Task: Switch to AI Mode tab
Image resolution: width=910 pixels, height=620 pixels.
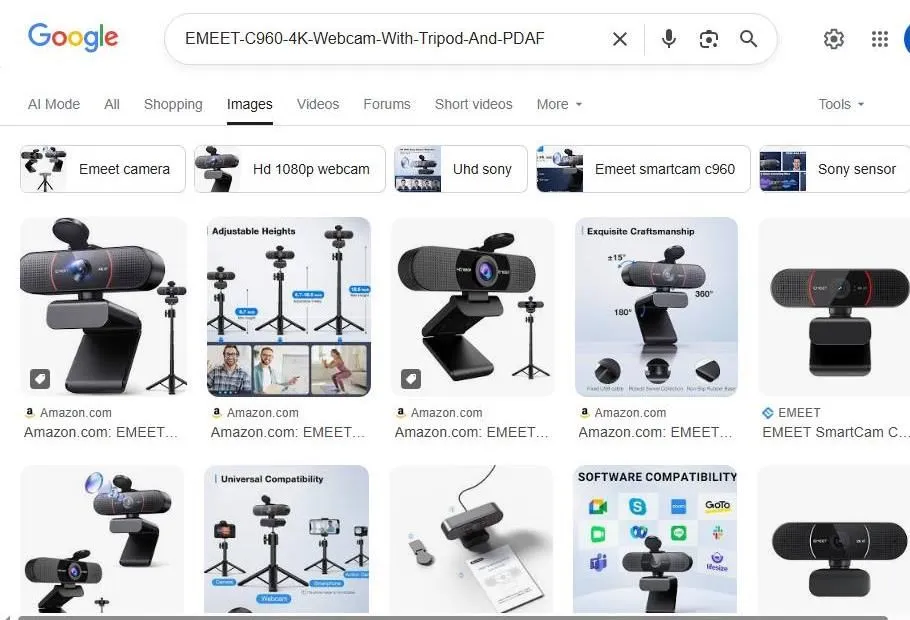Action: coord(54,104)
